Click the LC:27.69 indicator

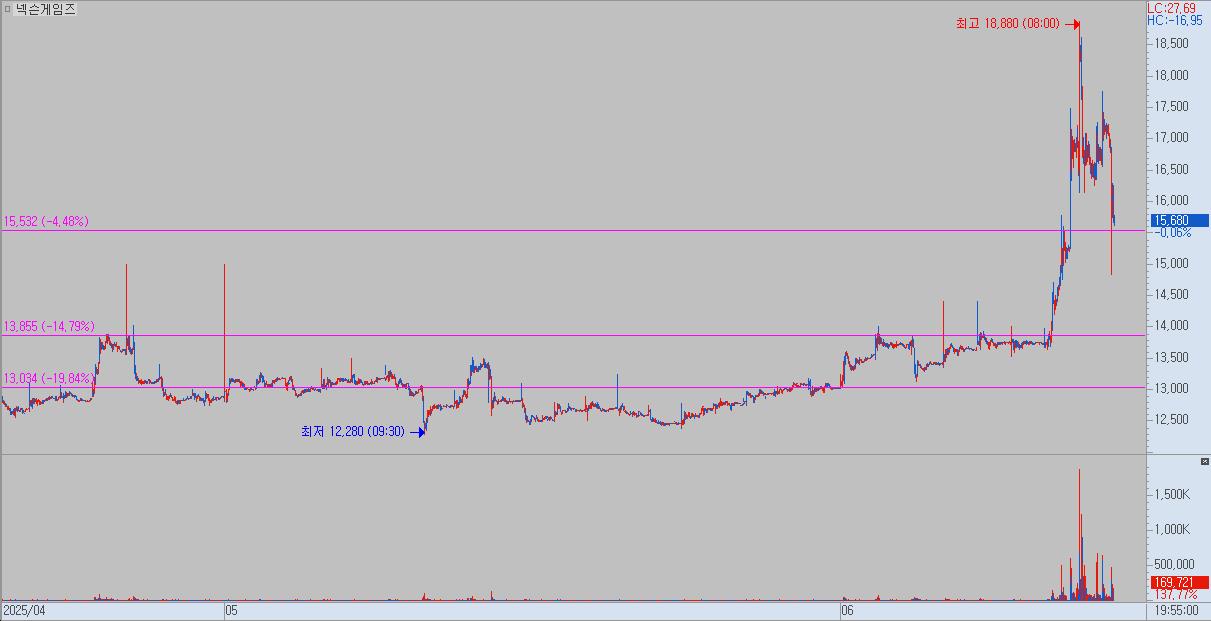[1171, 8]
